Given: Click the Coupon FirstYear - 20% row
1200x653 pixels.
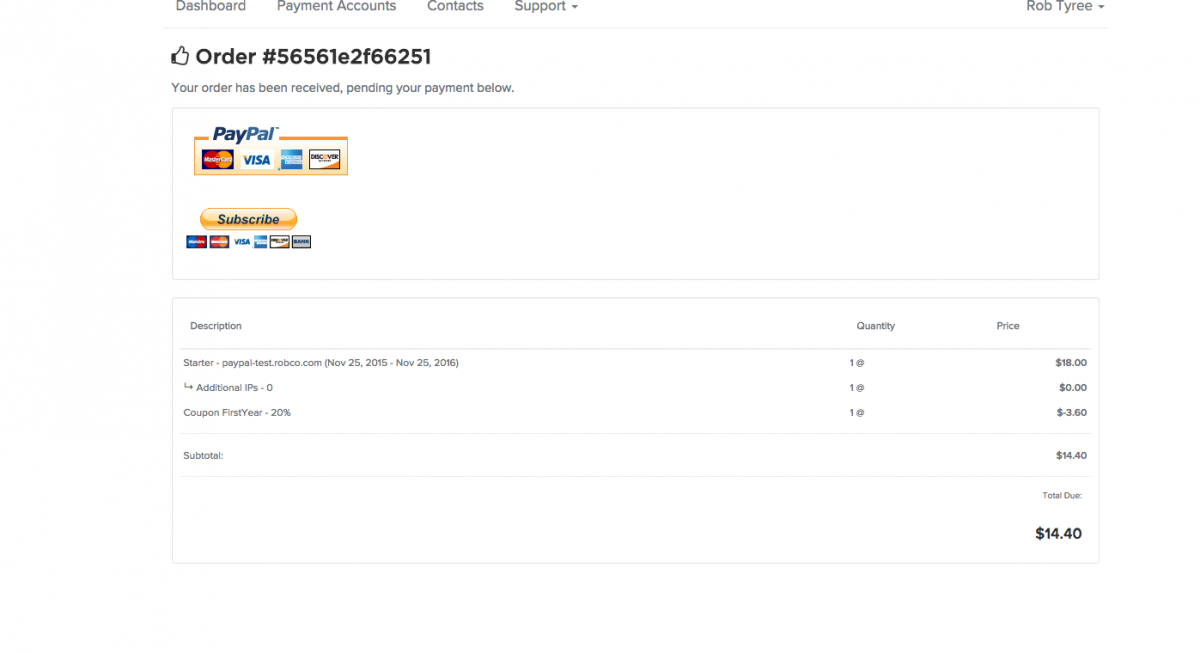Looking at the screenshot, I should click(237, 412).
